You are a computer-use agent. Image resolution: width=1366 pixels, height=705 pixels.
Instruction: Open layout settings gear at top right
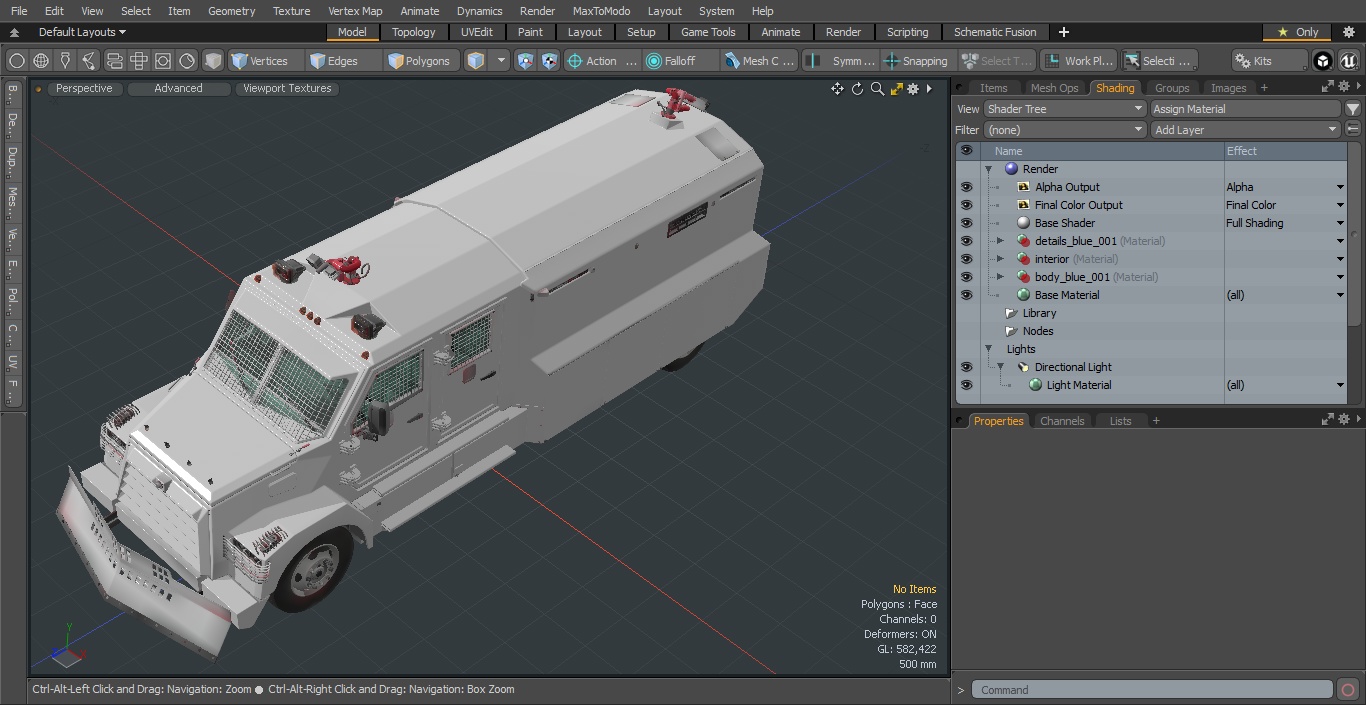[1348, 32]
